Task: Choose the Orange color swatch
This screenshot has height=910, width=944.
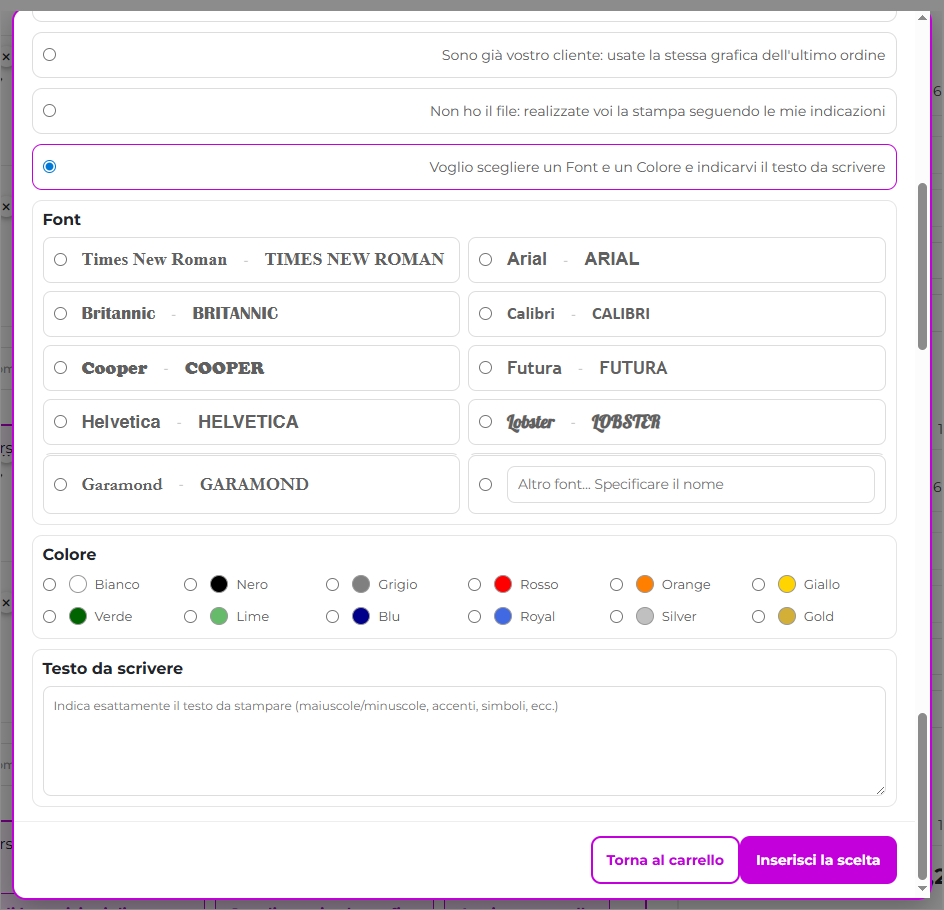Action: coord(645,585)
